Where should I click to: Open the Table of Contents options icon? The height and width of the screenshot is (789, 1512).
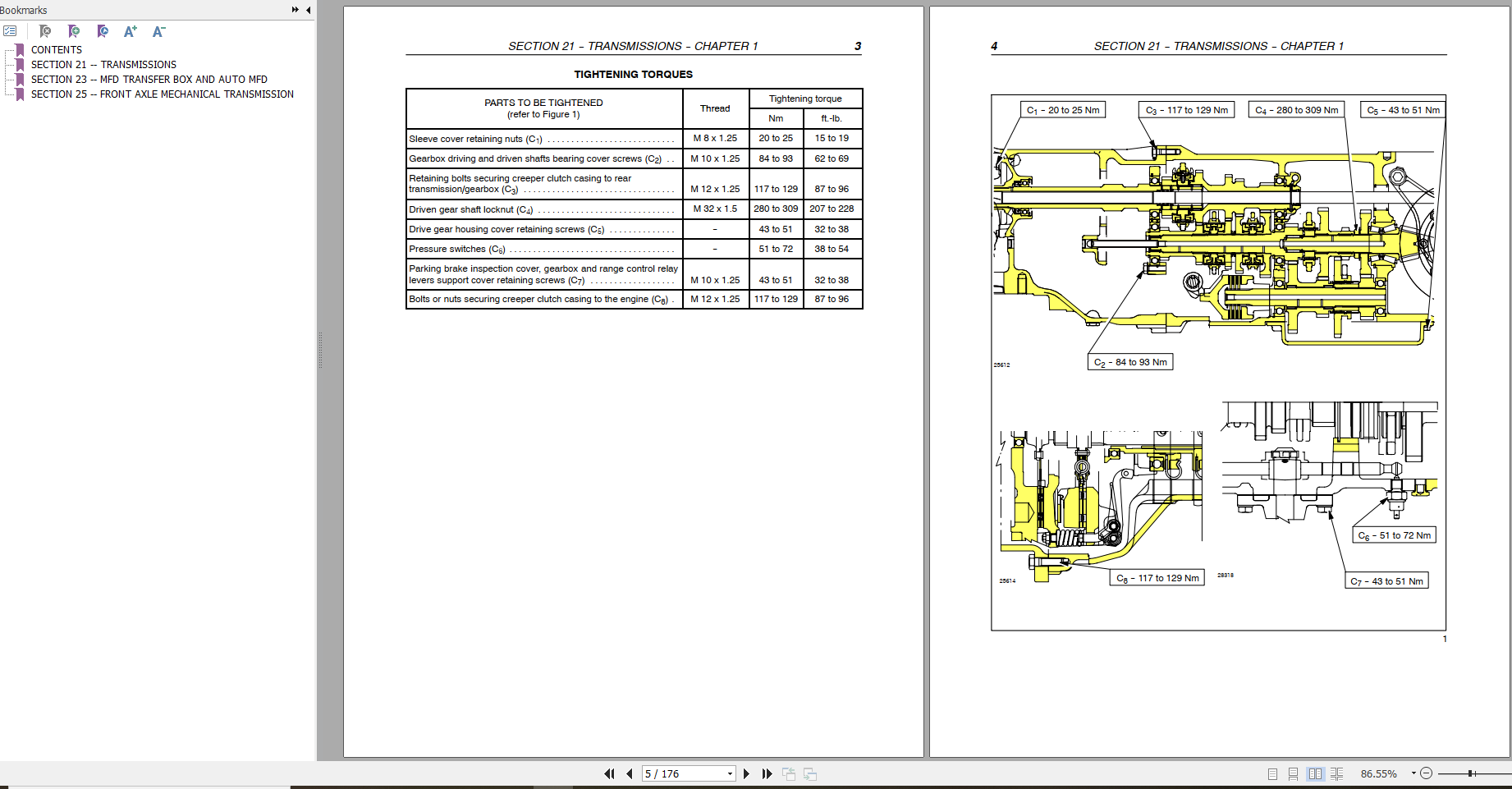click(x=10, y=30)
